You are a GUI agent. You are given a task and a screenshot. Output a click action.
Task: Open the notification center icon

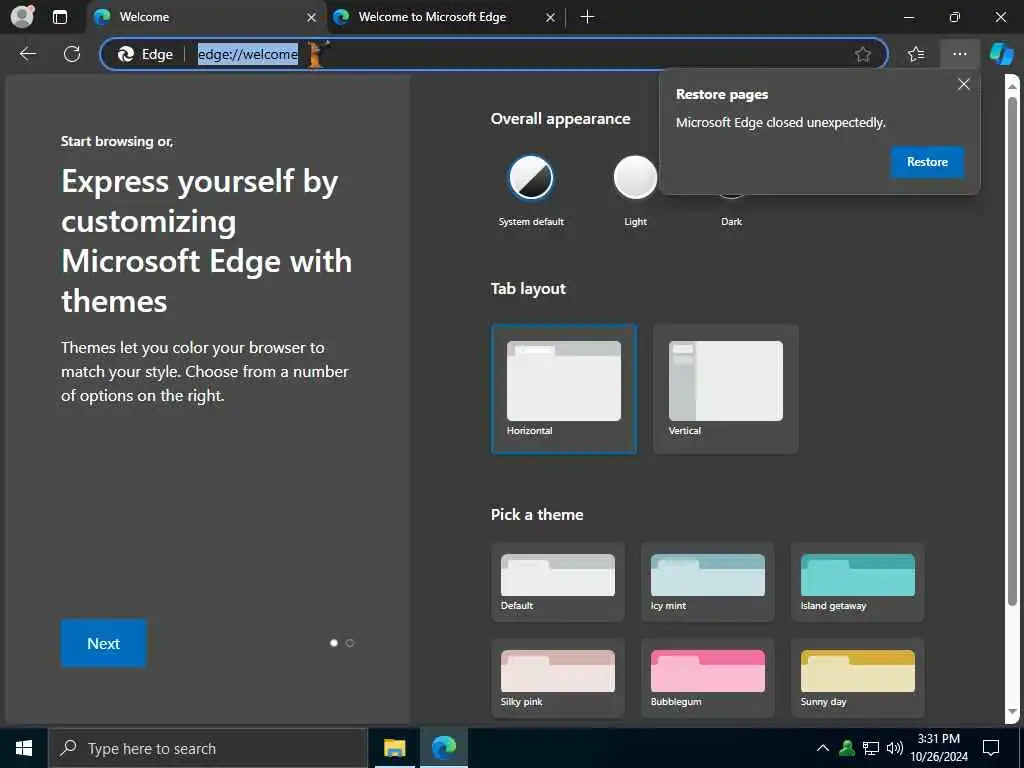tap(991, 748)
